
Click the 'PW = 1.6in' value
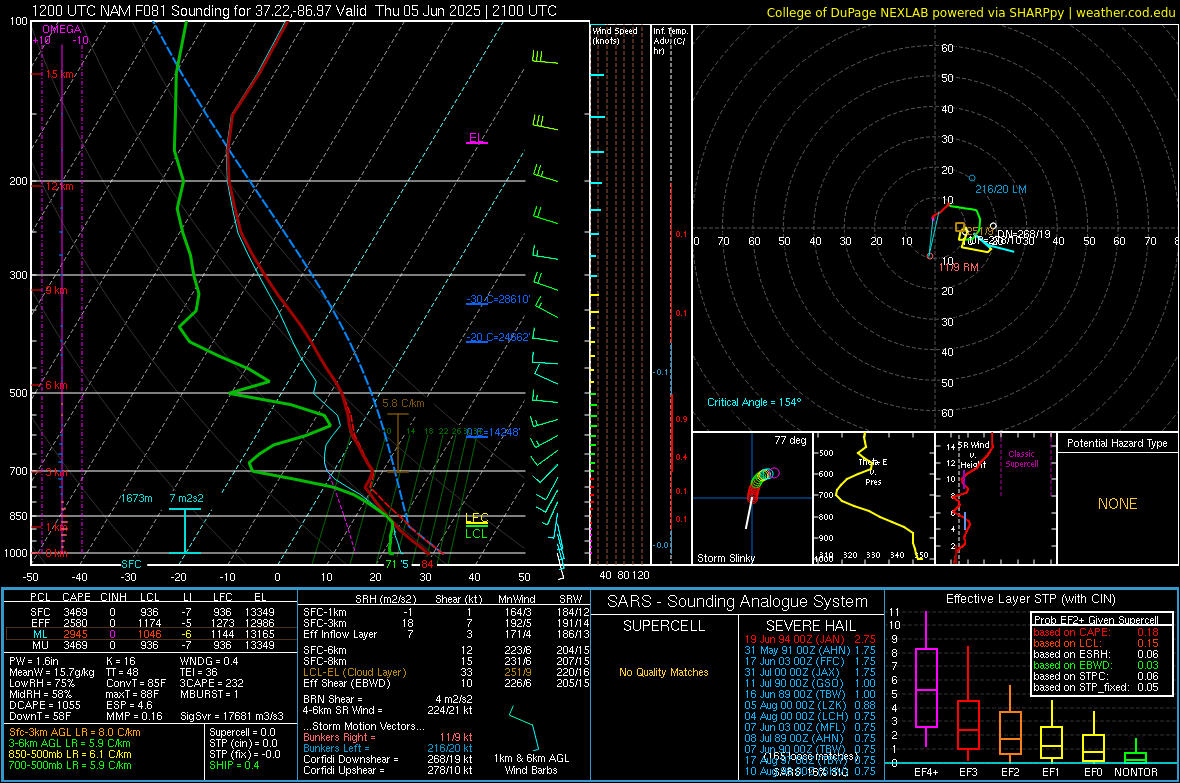click(x=34, y=661)
